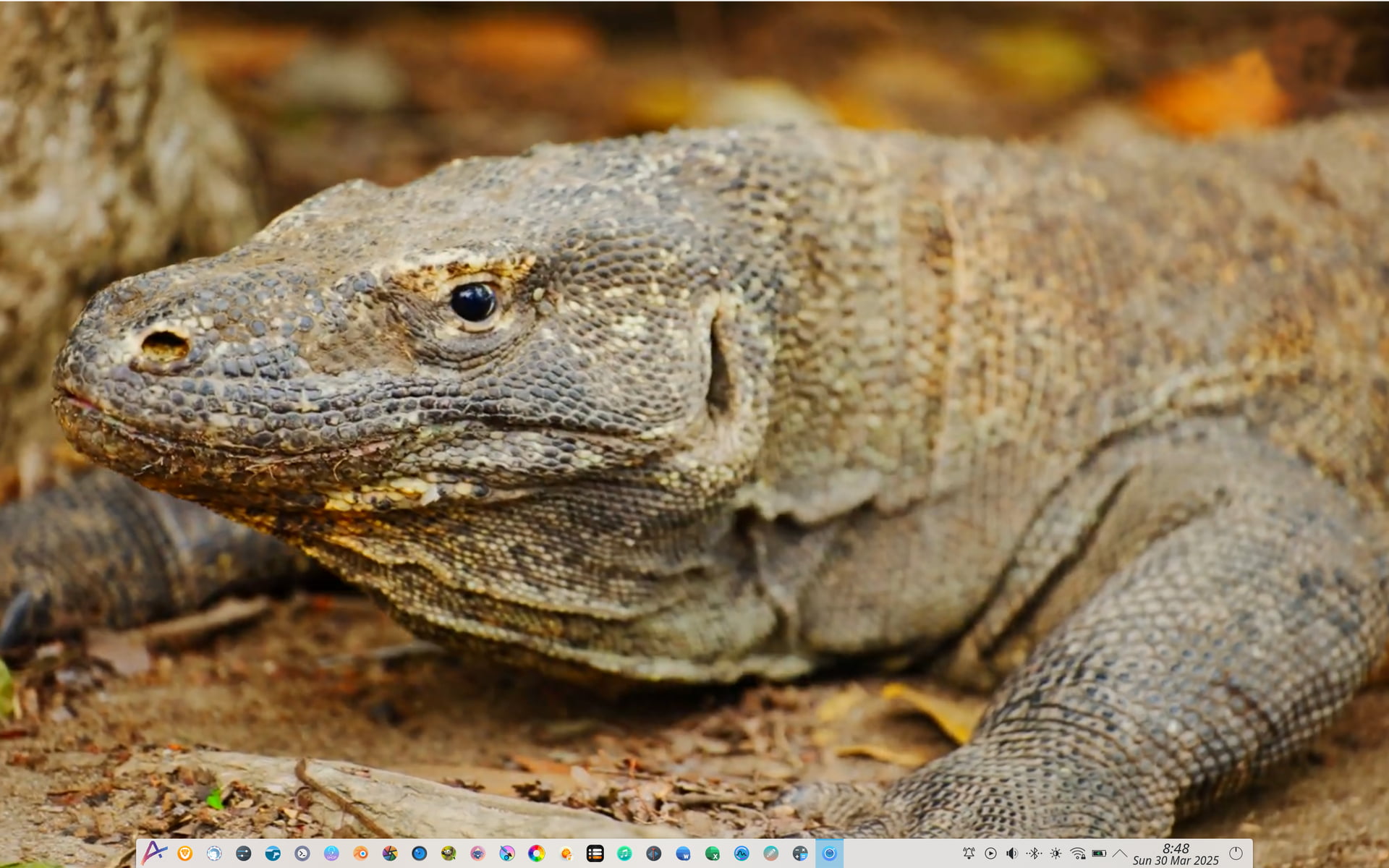The image size is (1389, 868).
Task: Expand hidden system tray icons arrow
Action: 1120,854
